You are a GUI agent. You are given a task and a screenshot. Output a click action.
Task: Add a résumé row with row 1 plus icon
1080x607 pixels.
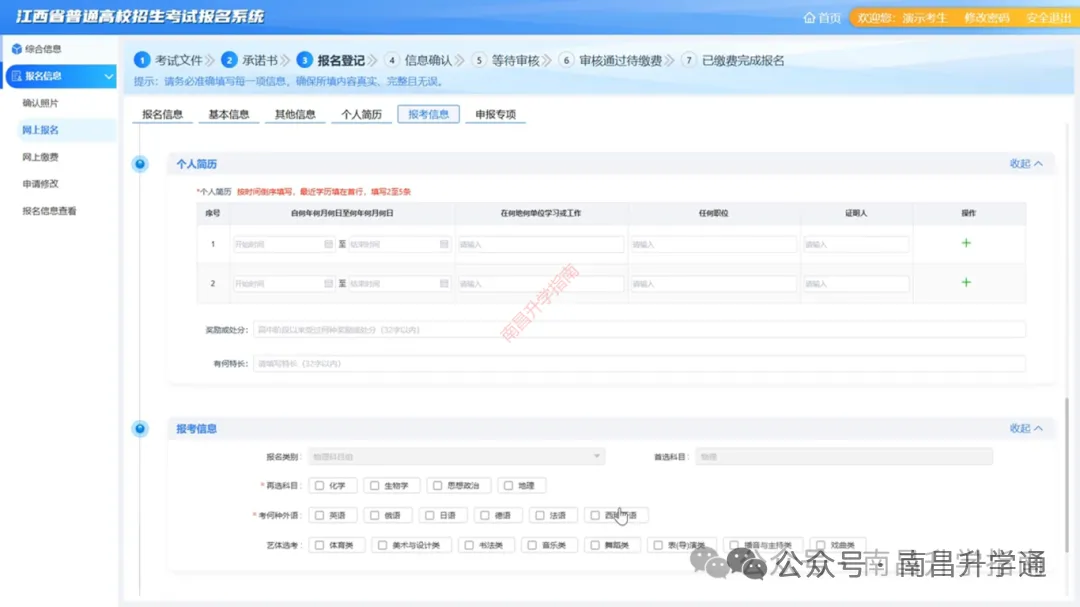coord(966,243)
